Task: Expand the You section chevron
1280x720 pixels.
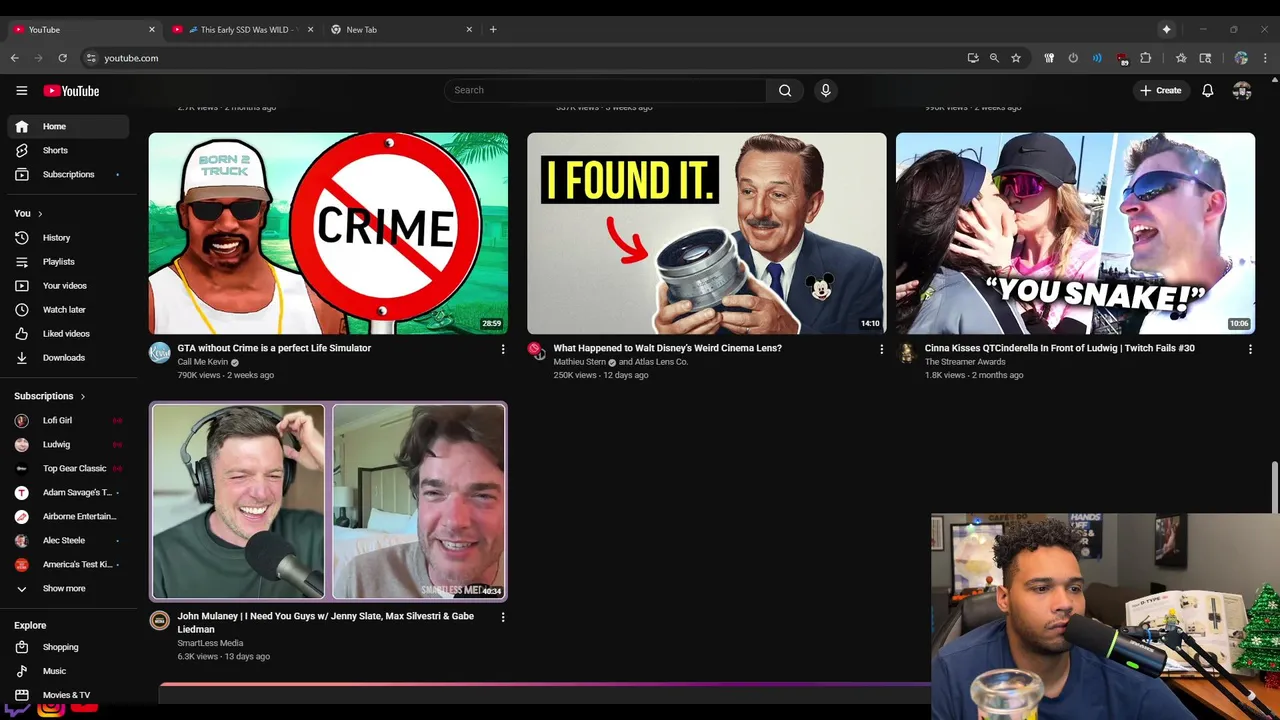Action: tap(40, 213)
